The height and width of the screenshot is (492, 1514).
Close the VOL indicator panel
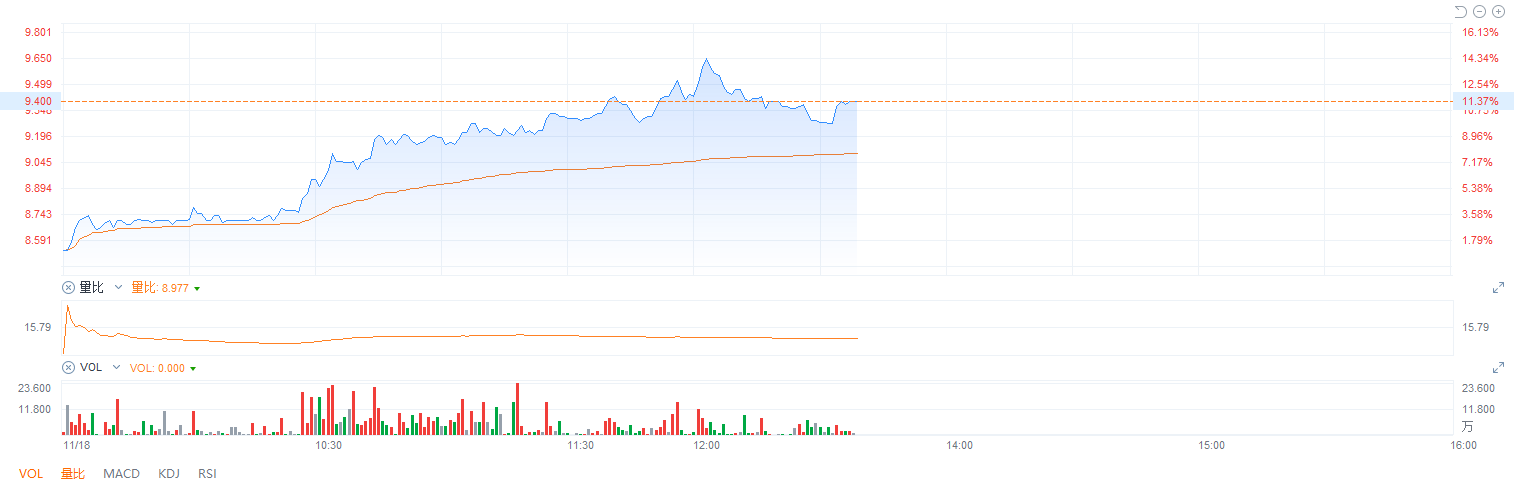point(68,368)
